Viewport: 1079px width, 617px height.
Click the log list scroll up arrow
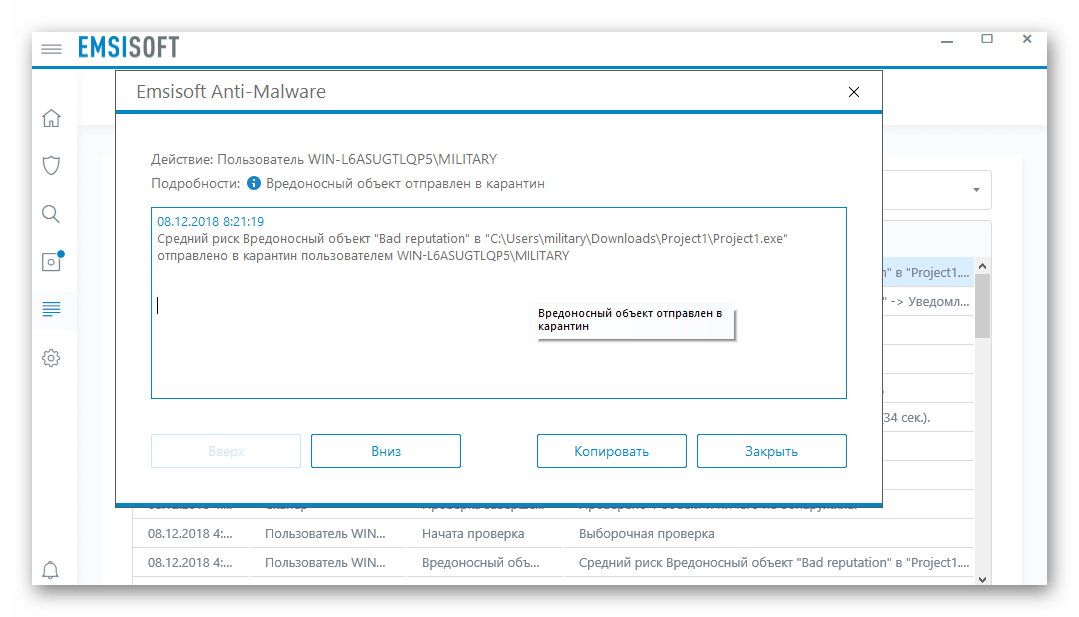(x=983, y=266)
